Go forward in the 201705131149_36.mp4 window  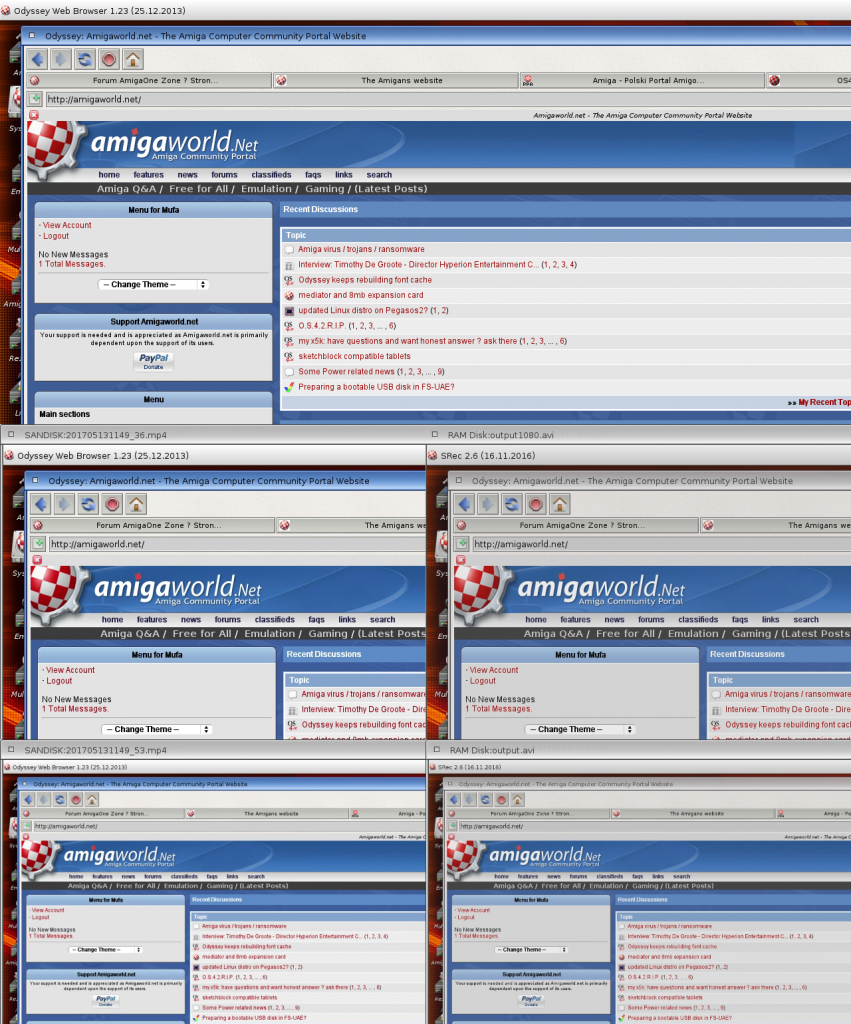tap(65, 504)
